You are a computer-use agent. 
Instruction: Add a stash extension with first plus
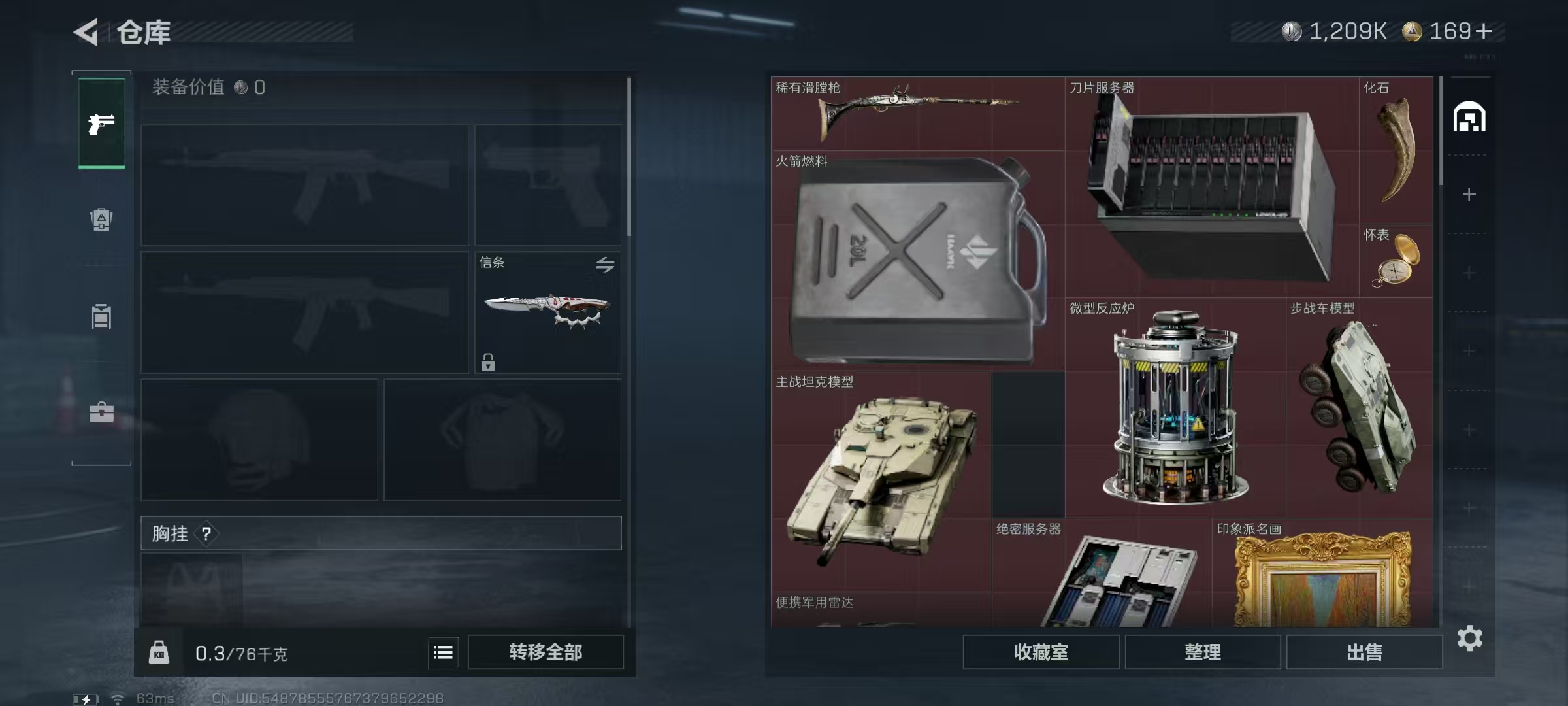click(x=1469, y=194)
